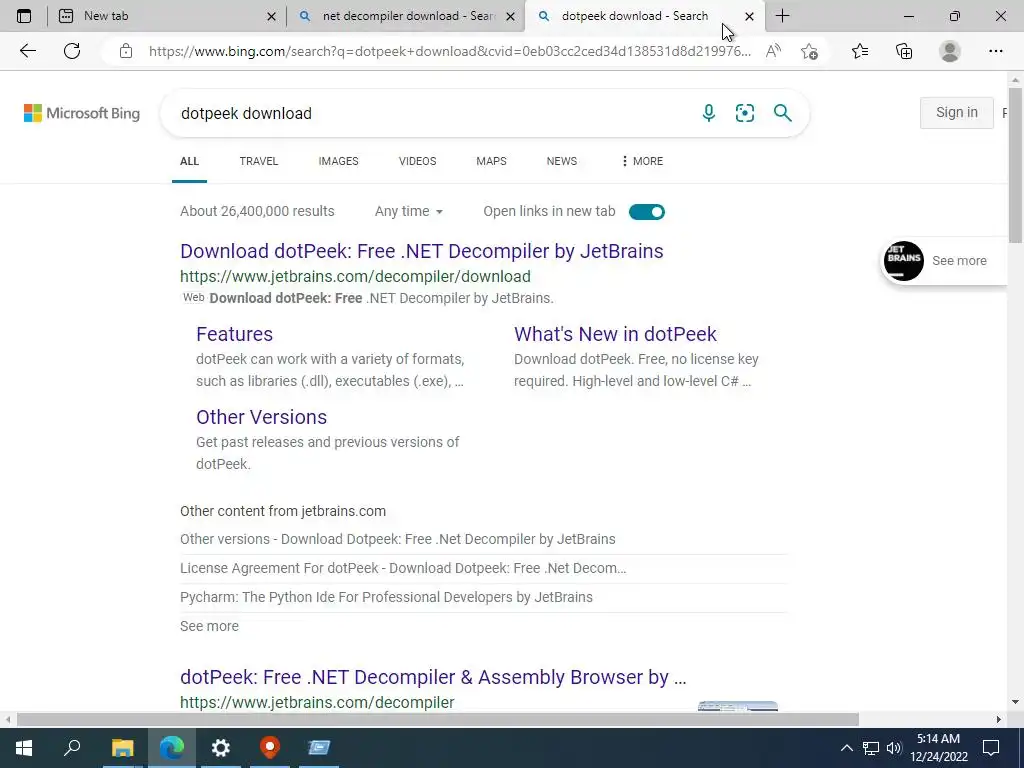Viewport: 1024px width, 768px height.
Task: Click See more under jetbrains.com content
Action: coord(210,626)
